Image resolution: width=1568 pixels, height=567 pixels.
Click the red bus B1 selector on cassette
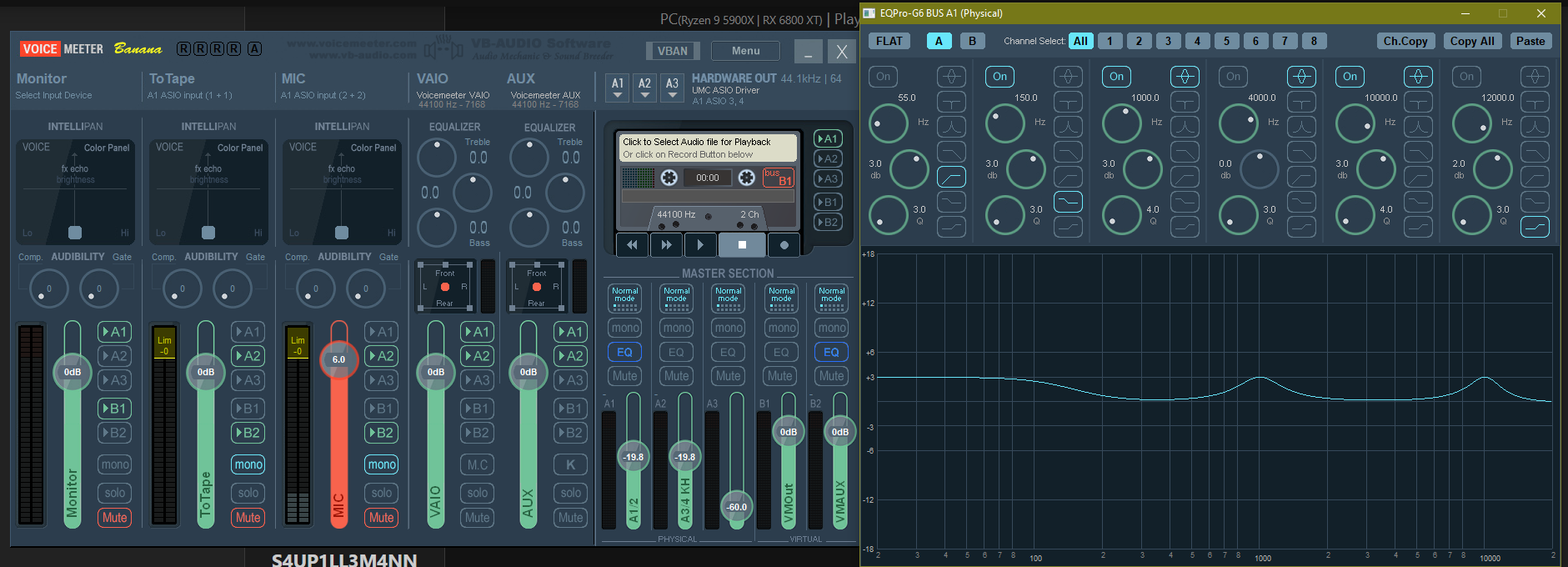(x=779, y=178)
